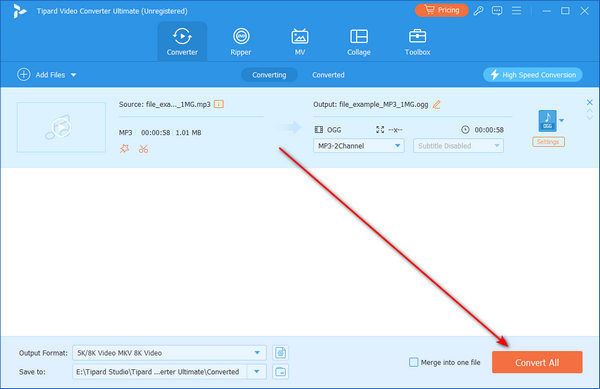Image resolution: width=600 pixels, height=389 pixels.
Task: Click the 1.01 MB file size text
Action: [188, 133]
